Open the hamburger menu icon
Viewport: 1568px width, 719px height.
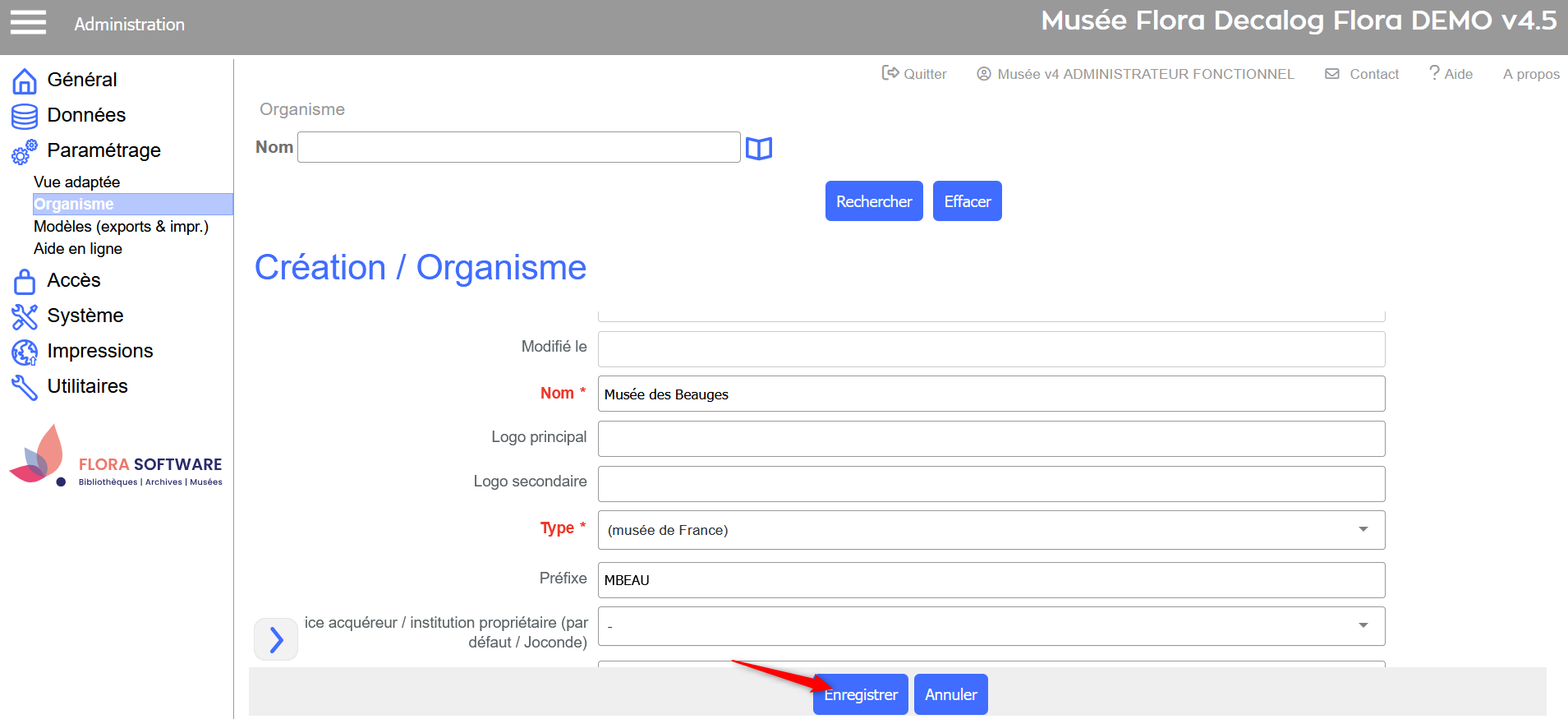tap(28, 23)
